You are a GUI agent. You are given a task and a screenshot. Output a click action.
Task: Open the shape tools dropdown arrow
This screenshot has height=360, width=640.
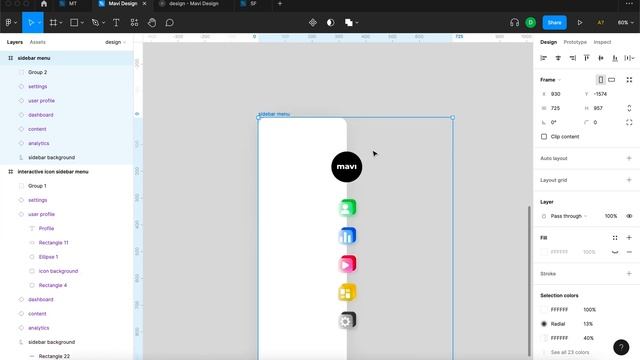point(82,23)
